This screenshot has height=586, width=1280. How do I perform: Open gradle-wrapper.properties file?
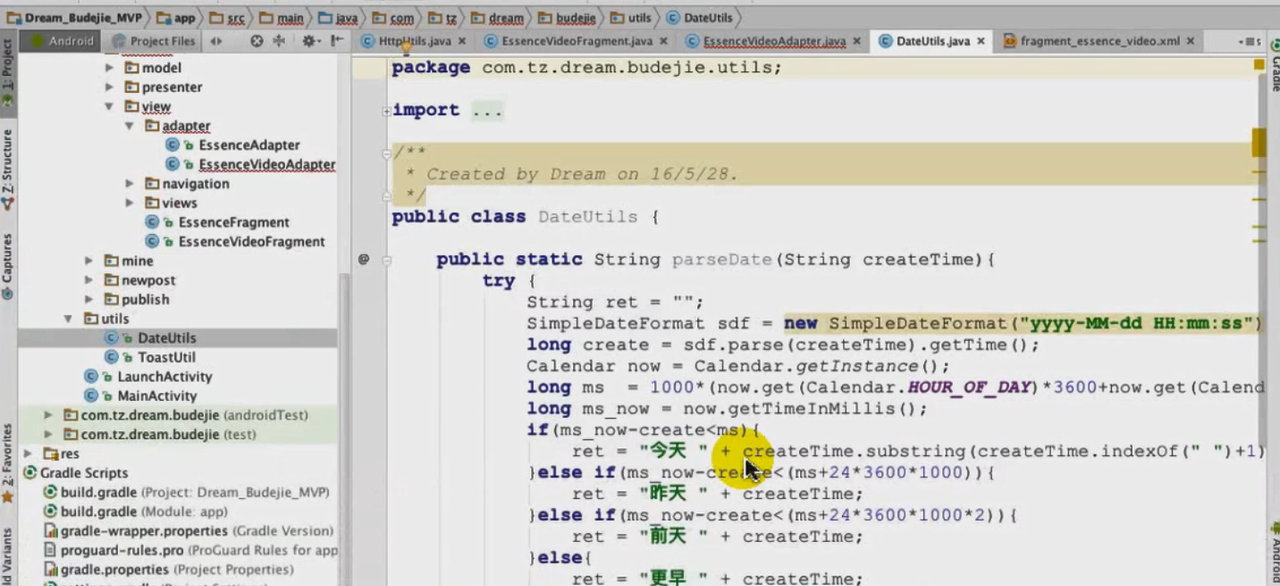[189, 530]
